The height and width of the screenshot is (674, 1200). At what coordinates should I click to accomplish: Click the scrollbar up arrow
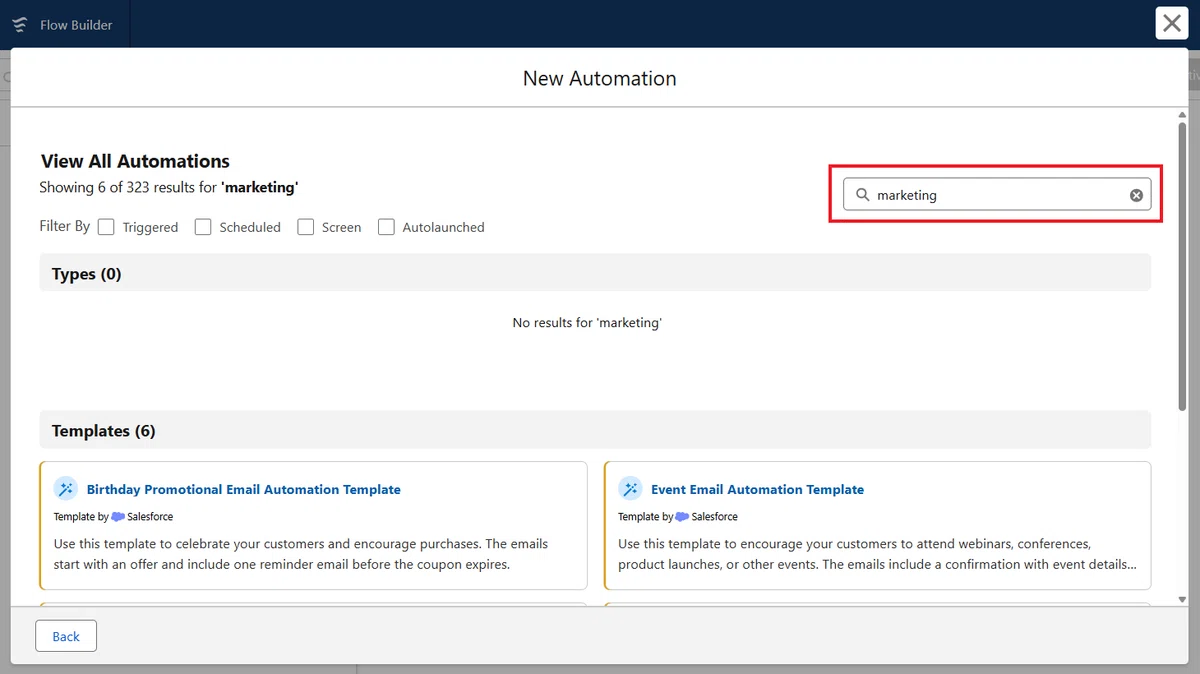tap(1182, 115)
